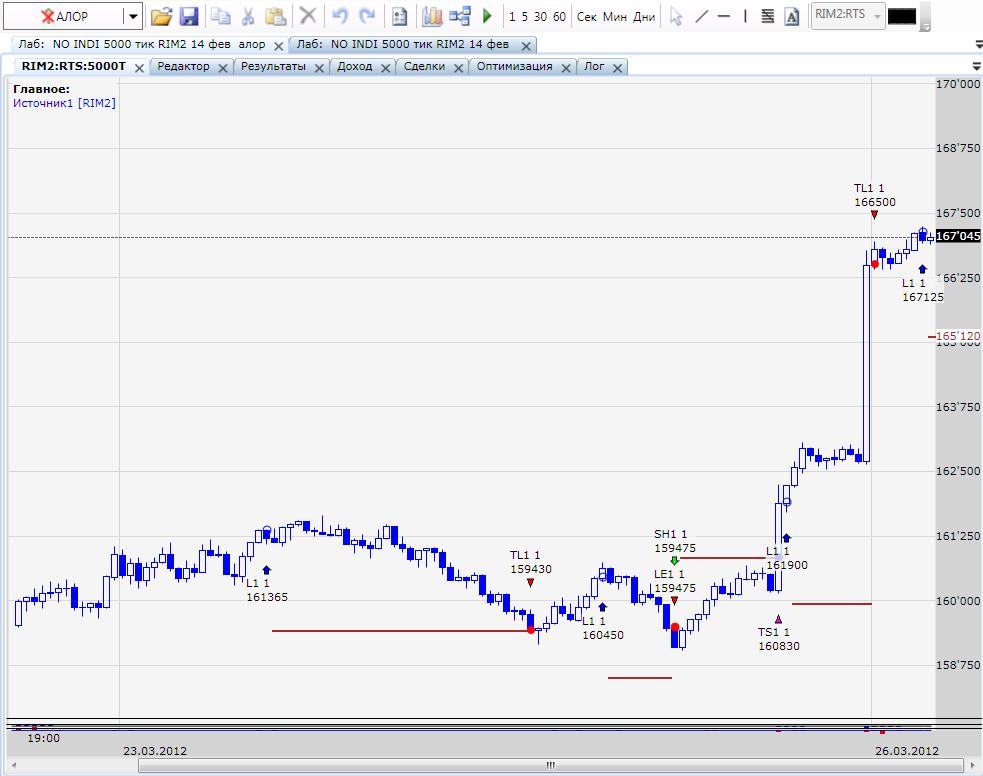Click the black color swatch
983x776 pixels.
[902, 17]
